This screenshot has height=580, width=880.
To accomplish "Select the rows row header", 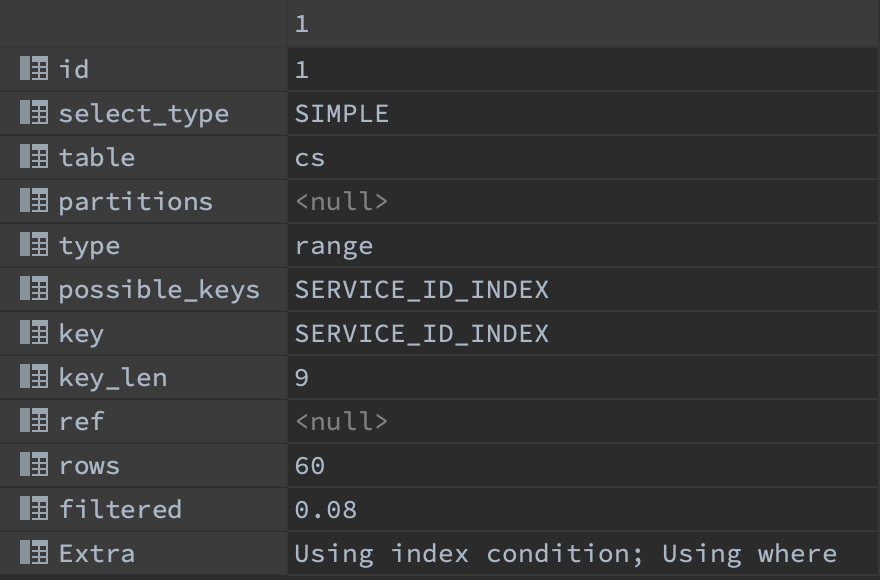I will [89, 466].
